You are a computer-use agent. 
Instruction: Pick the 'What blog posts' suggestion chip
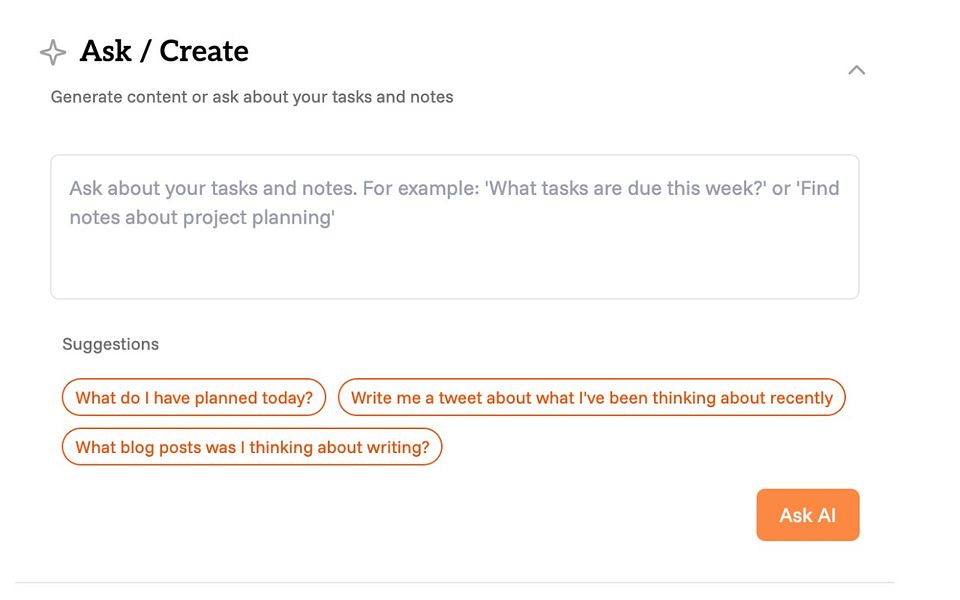coord(252,447)
